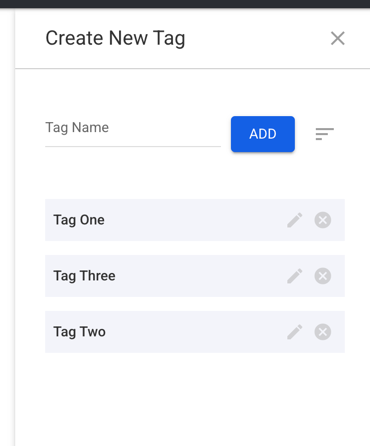This screenshot has width=370, height=446.
Task: Remove Tag One using its delete icon
Action: (x=323, y=220)
